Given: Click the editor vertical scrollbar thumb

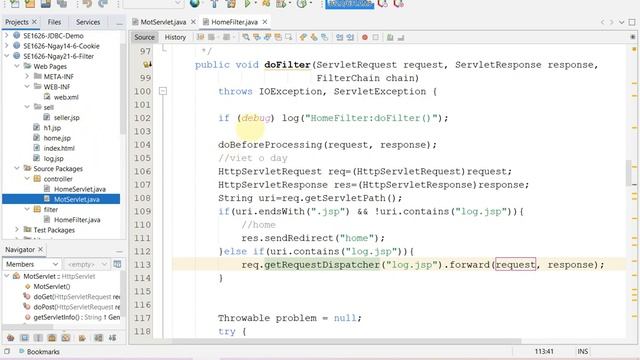Looking at the screenshot, I should [629, 173].
